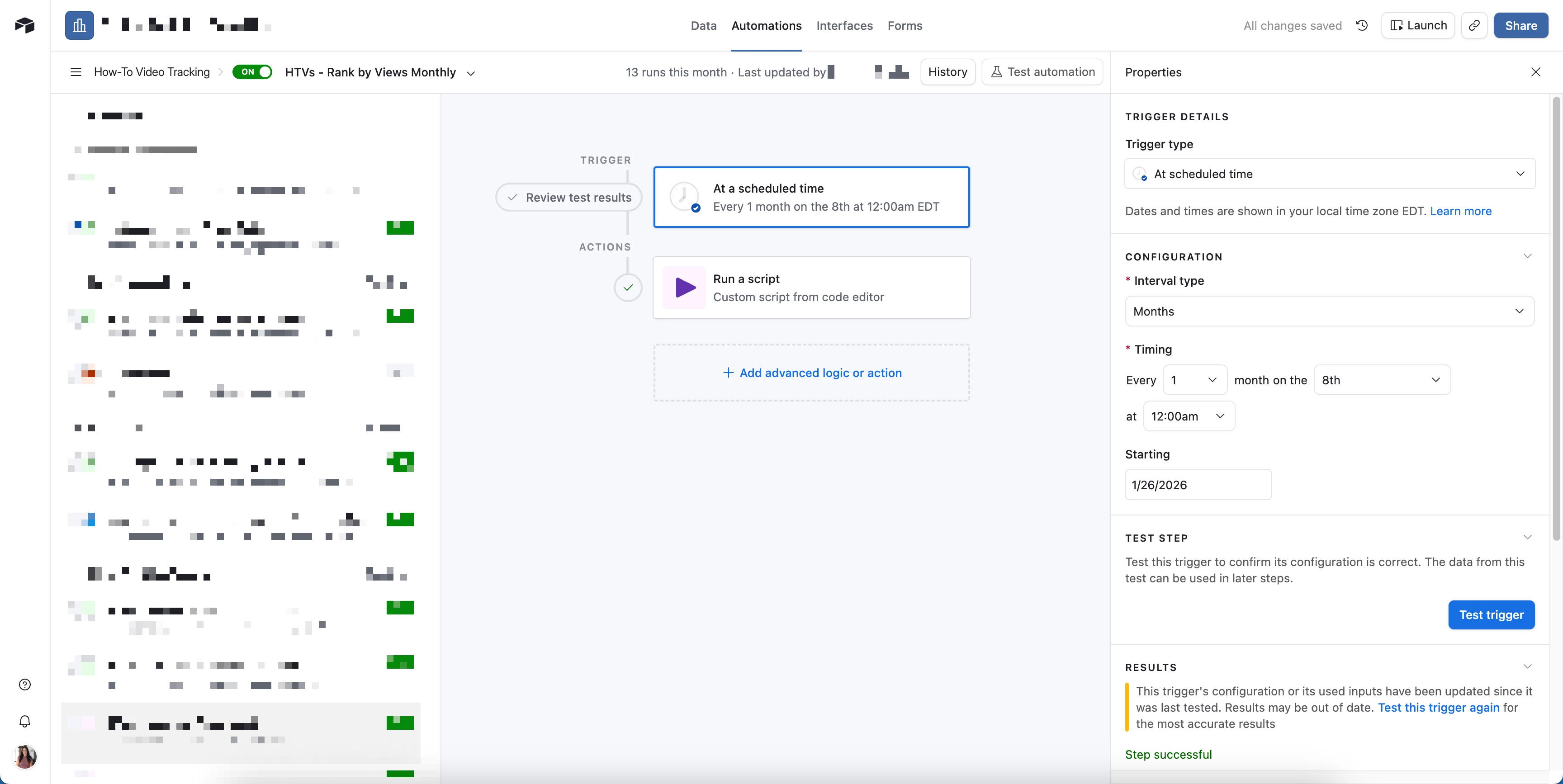Open the hamburger automations list menu

[76, 72]
